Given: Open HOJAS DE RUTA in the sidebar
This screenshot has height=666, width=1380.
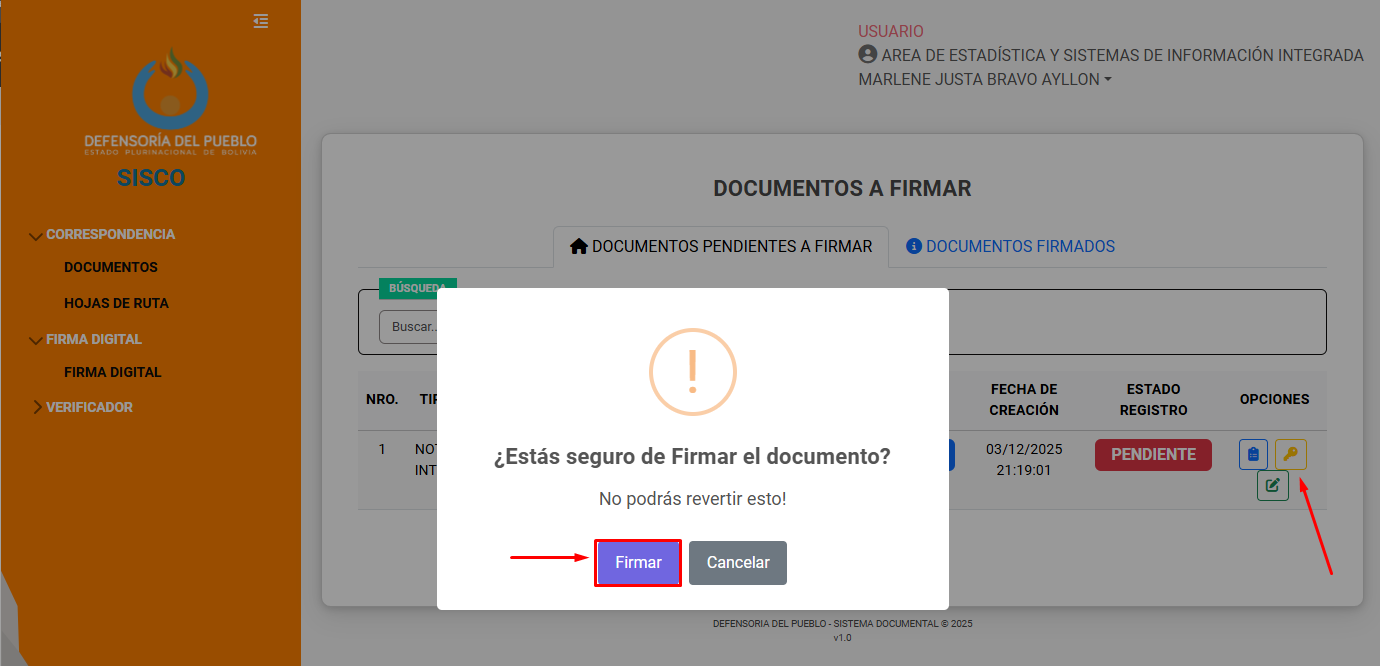Looking at the screenshot, I should click(x=116, y=303).
